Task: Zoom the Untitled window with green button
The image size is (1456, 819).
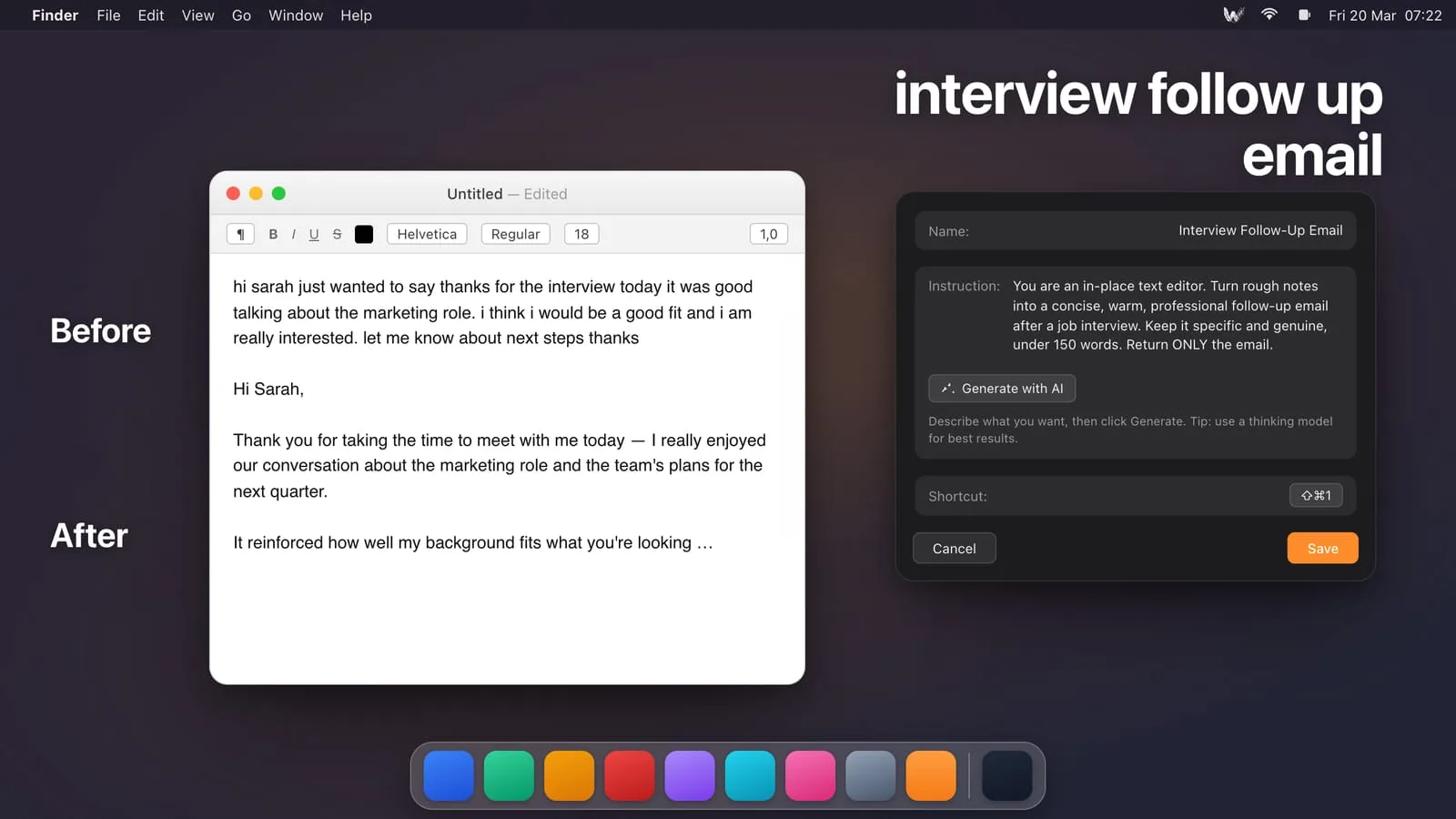Action: tap(278, 193)
